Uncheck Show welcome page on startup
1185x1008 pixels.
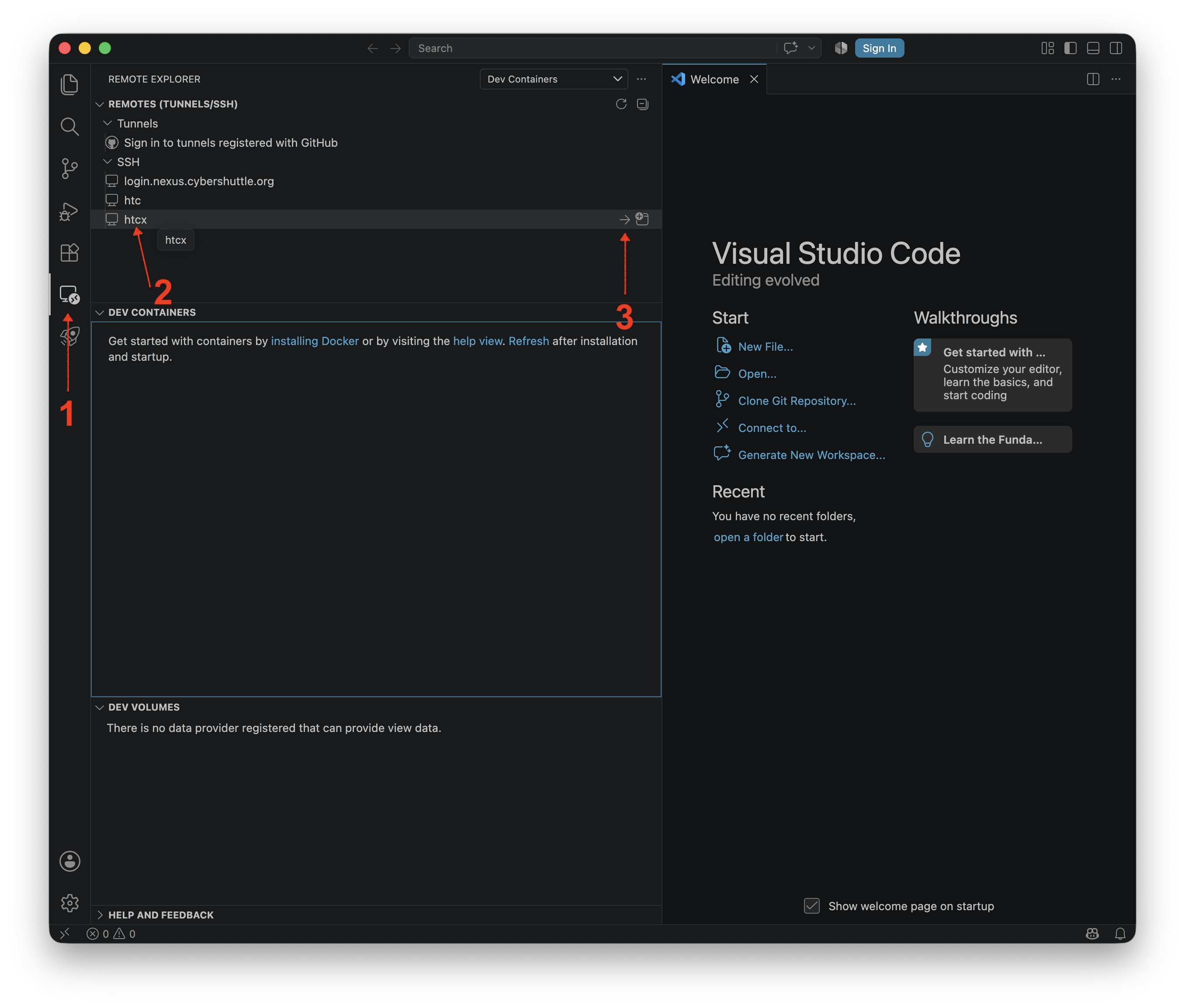point(812,906)
